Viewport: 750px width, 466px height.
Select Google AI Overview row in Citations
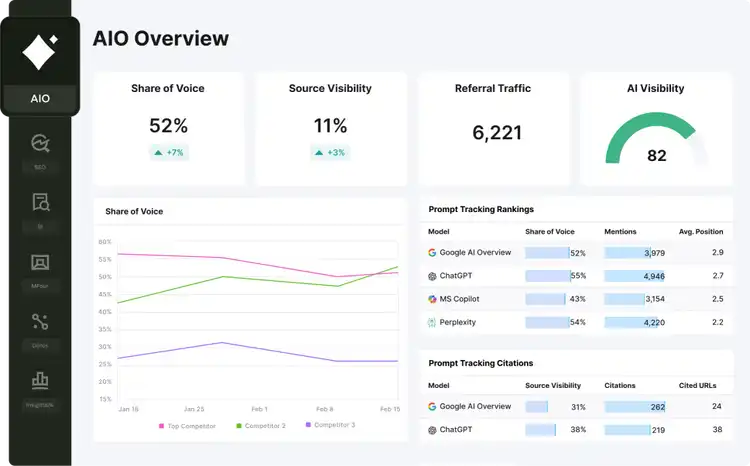tap(576, 407)
